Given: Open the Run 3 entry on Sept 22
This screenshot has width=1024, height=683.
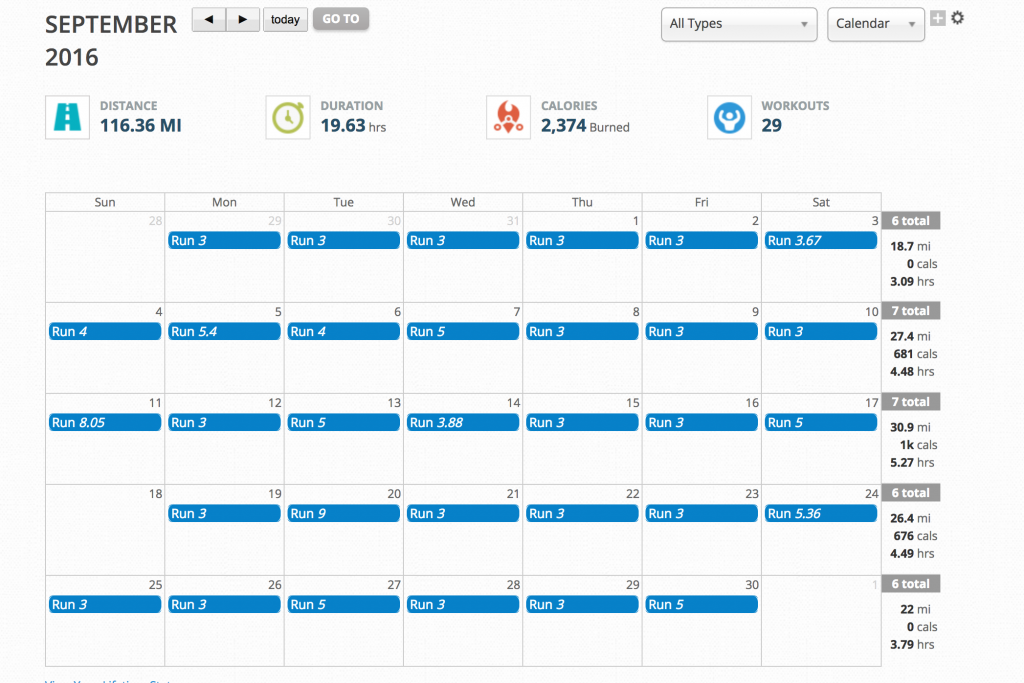Looking at the screenshot, I should 582,513.
